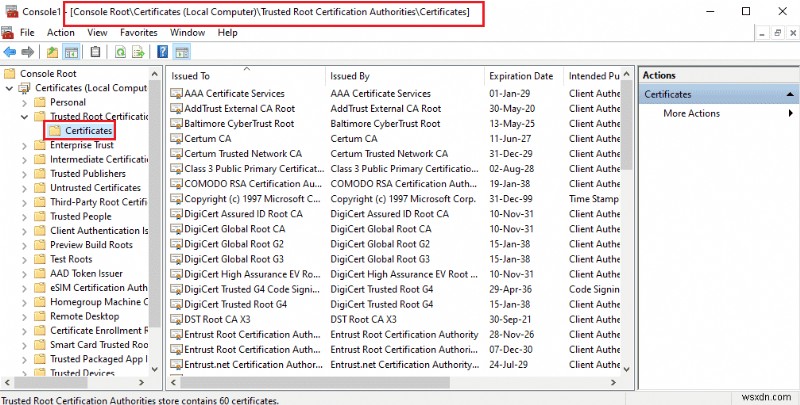Viewport: 800px width, 405px height.
Task: Sort by the Issued By column header
Action: tap(405, 76)
